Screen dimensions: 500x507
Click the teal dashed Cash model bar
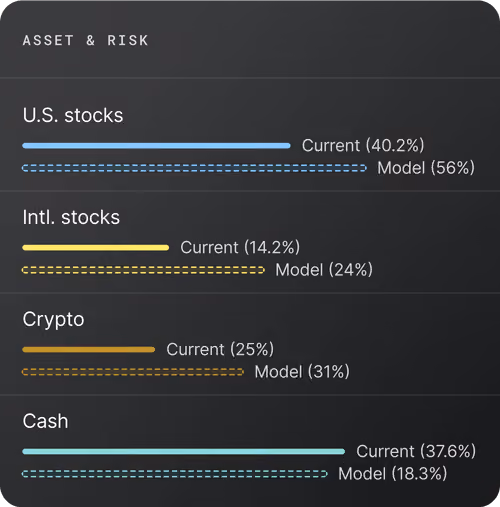(175, 474)
